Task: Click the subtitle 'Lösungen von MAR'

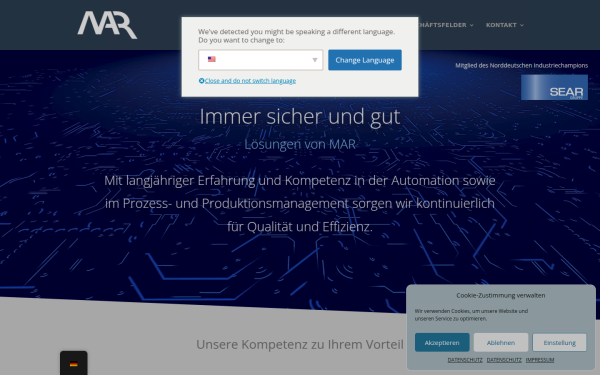Action: tap(300, 144)
